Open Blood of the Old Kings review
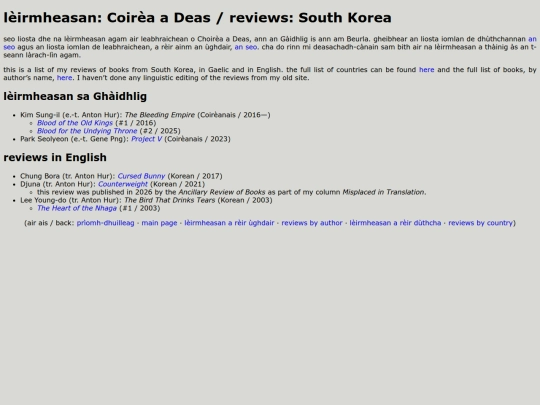540x405 pixels. pyautogui.click(x=75, y=123)
